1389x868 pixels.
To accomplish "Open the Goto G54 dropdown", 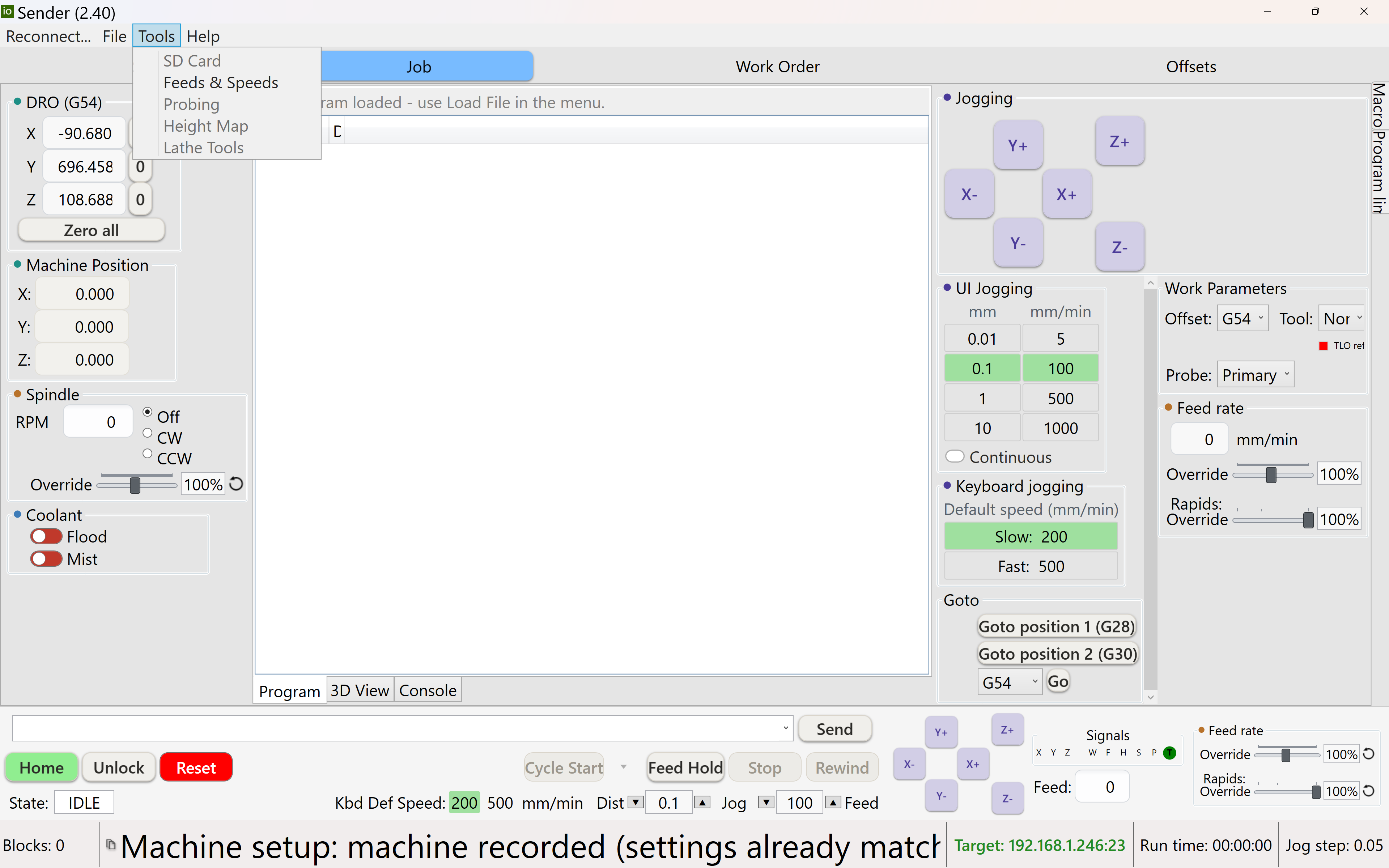I will pos(1010,682).
